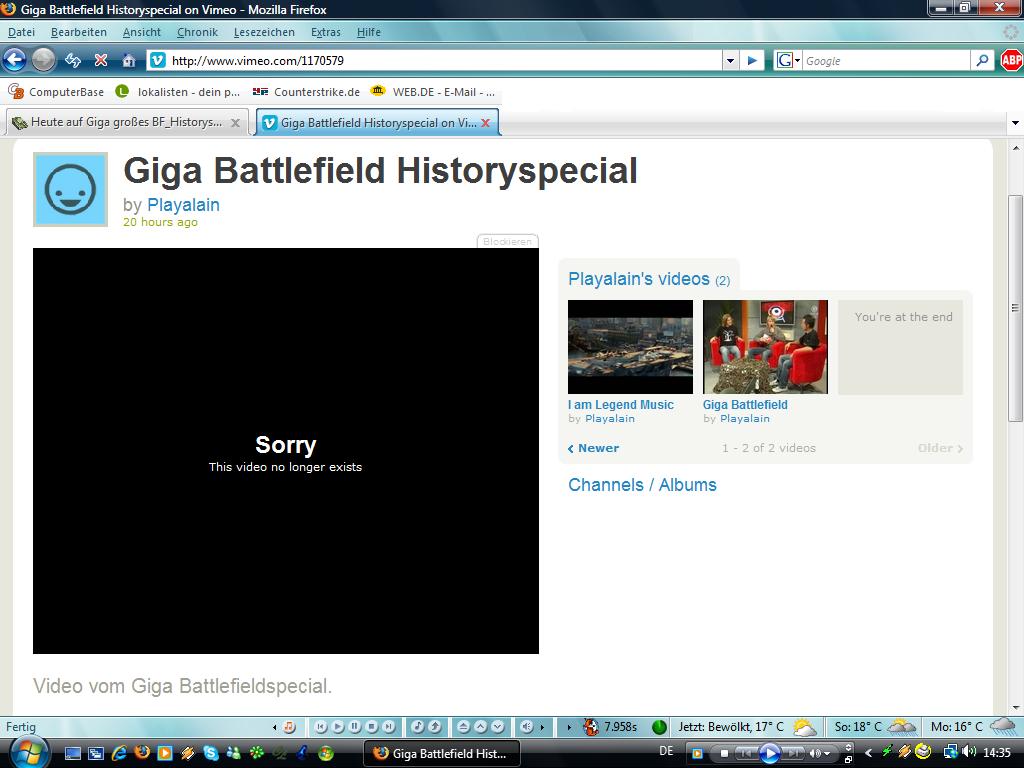
Task: Go to the Home page icon
Action: point(129,61)
